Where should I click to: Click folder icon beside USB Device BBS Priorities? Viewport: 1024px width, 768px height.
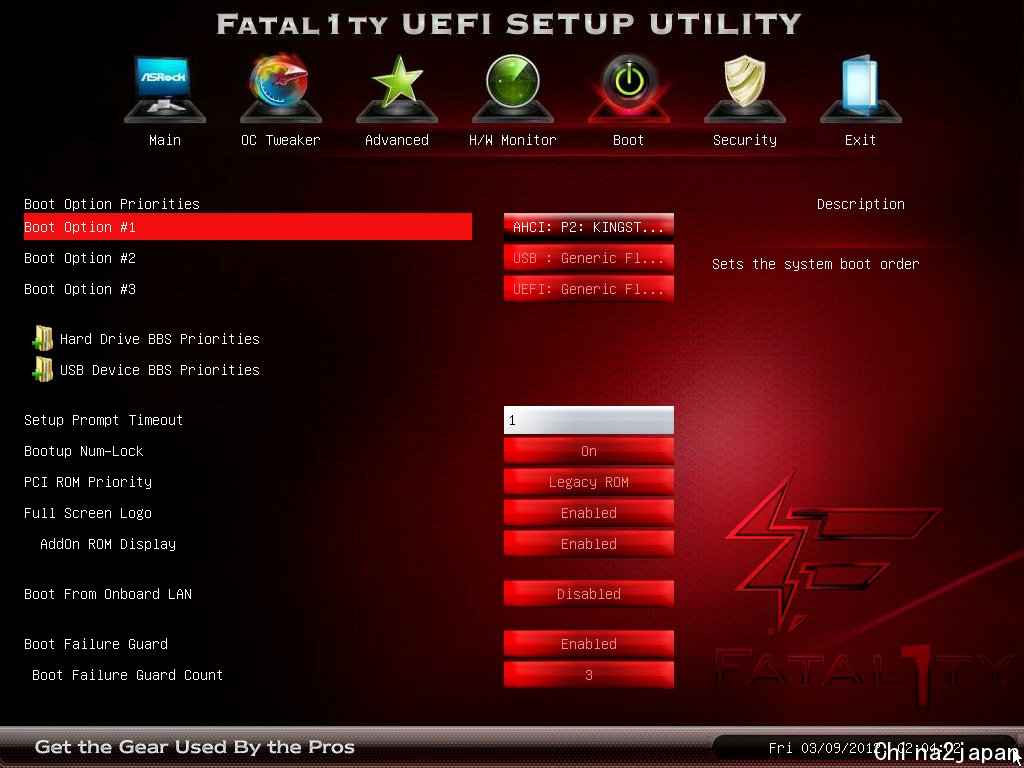[42, 370]
